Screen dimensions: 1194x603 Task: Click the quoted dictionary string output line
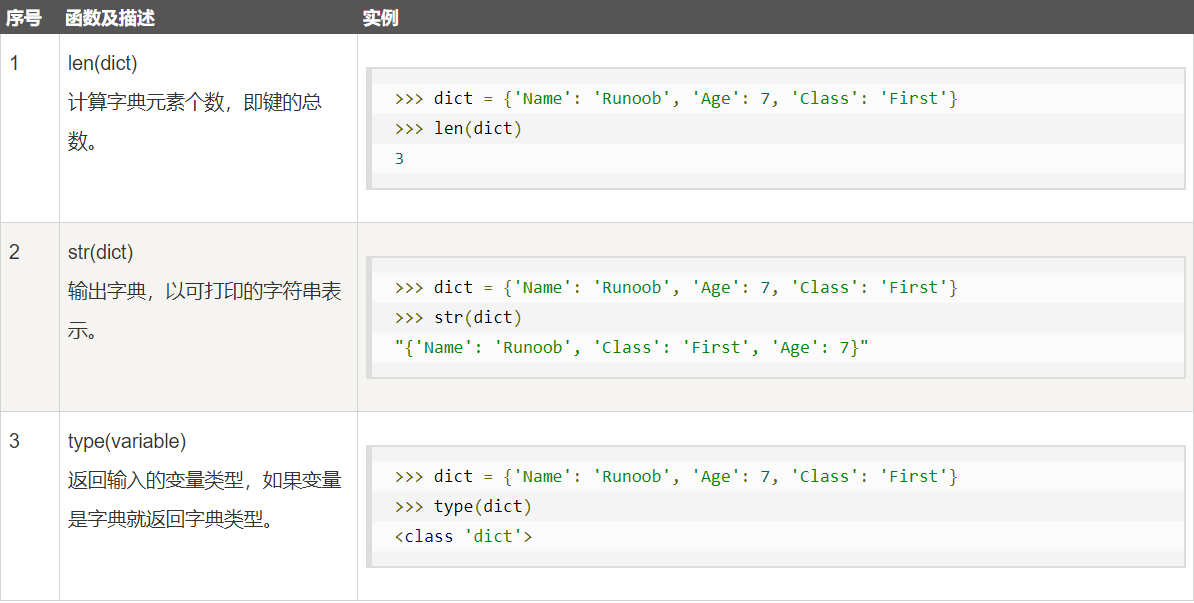632,347
